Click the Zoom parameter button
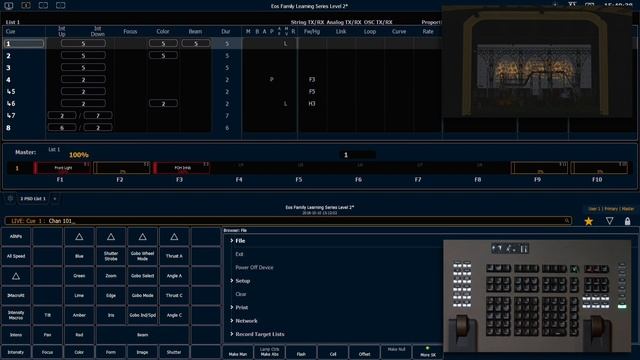640x360 pixels. tap(111, 276)
